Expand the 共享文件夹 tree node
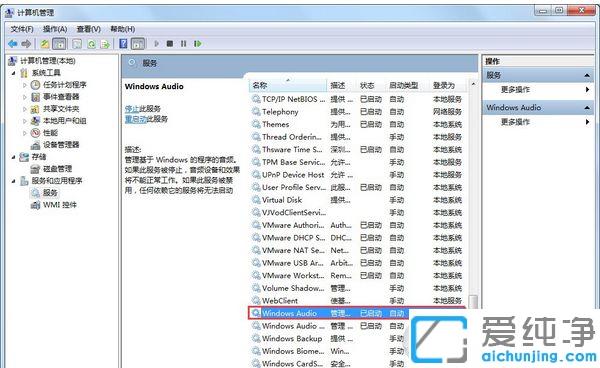600x368 pixels. pos(24,109)
